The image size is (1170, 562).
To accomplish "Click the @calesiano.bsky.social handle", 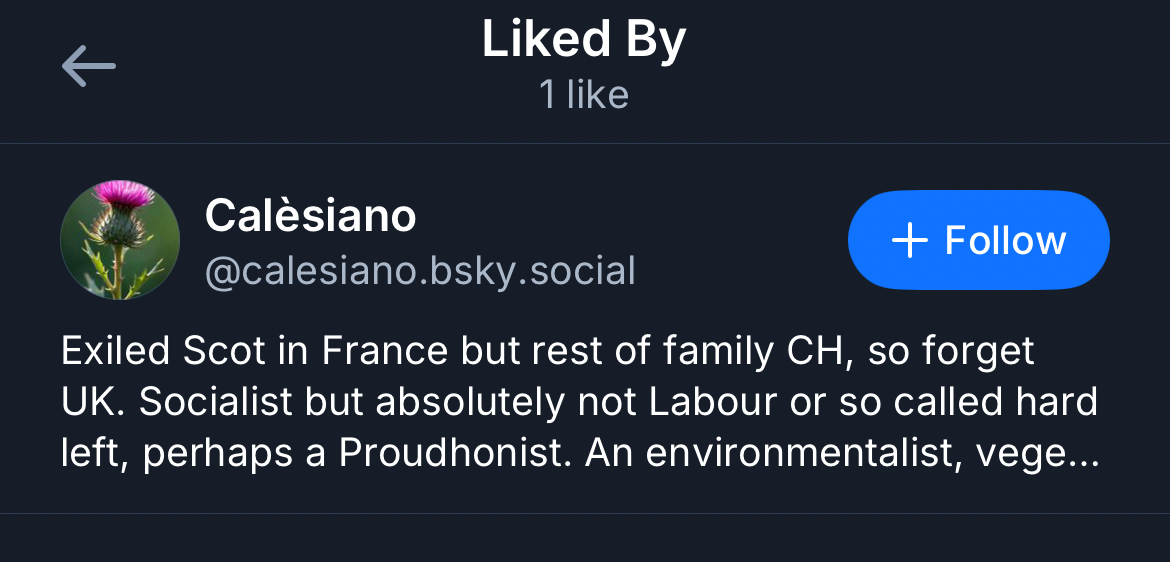I will point(420,271).
